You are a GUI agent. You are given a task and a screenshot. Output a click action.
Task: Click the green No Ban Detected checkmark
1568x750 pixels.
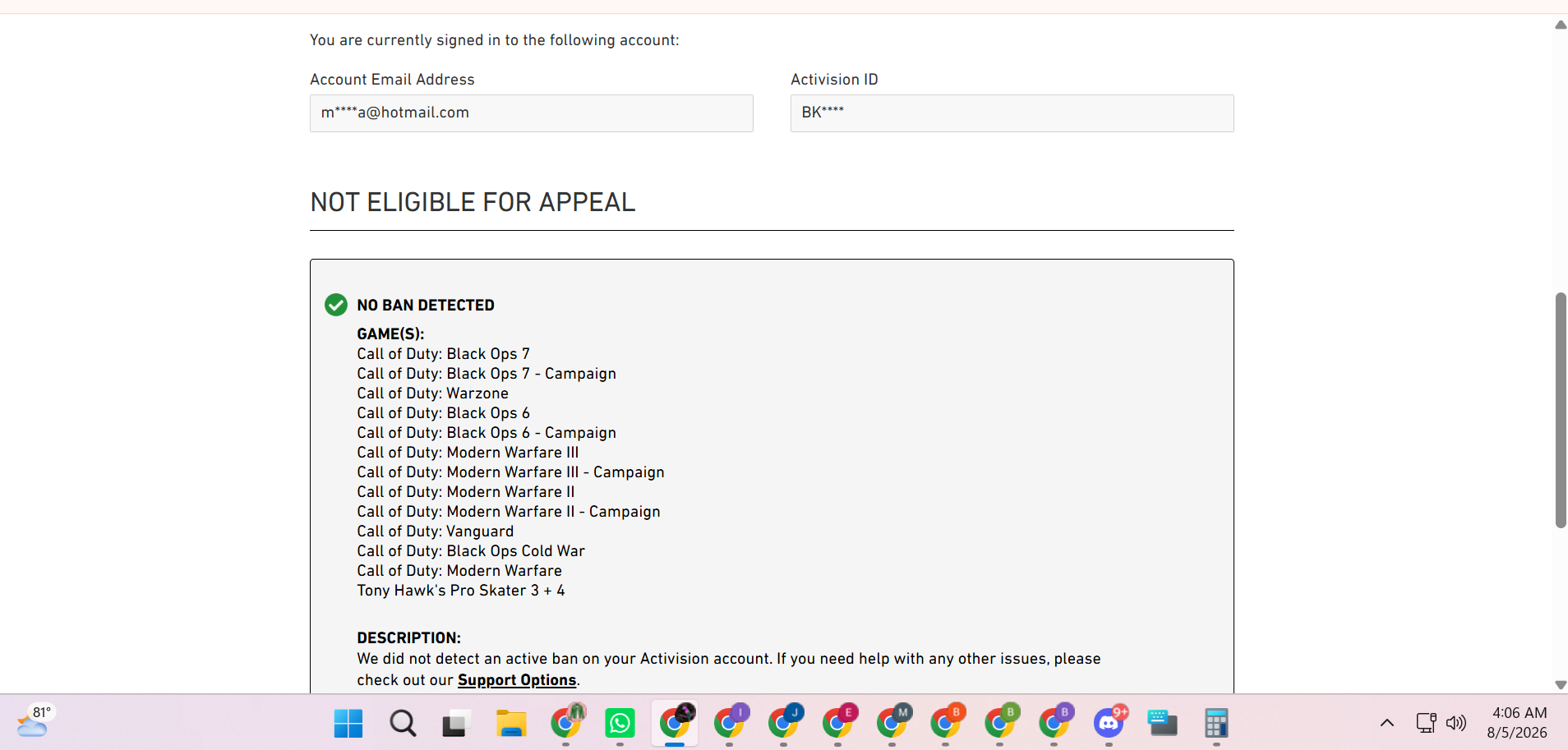336,305
